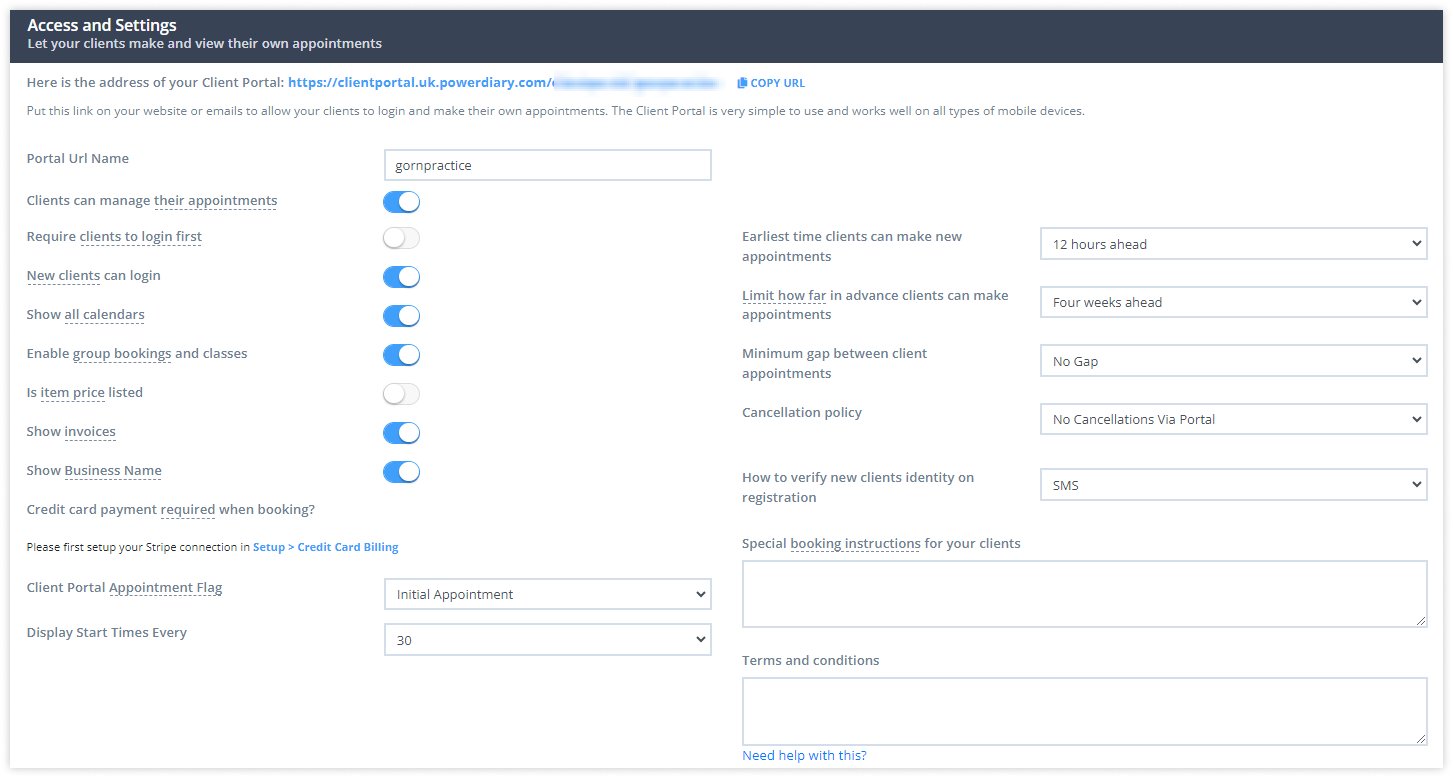Toggle New clients can login switch
The image size is (1453, 778).
tap(401, 277)
